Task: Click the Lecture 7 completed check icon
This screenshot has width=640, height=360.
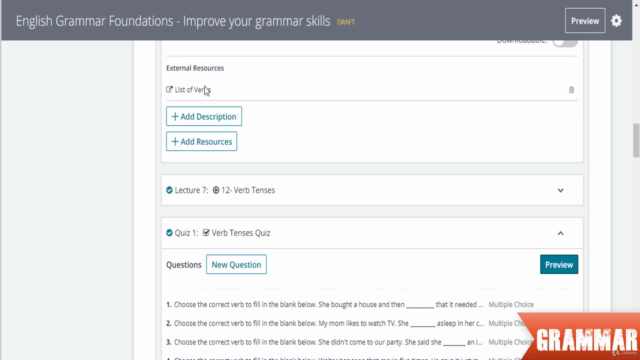Action: (169, 190)
